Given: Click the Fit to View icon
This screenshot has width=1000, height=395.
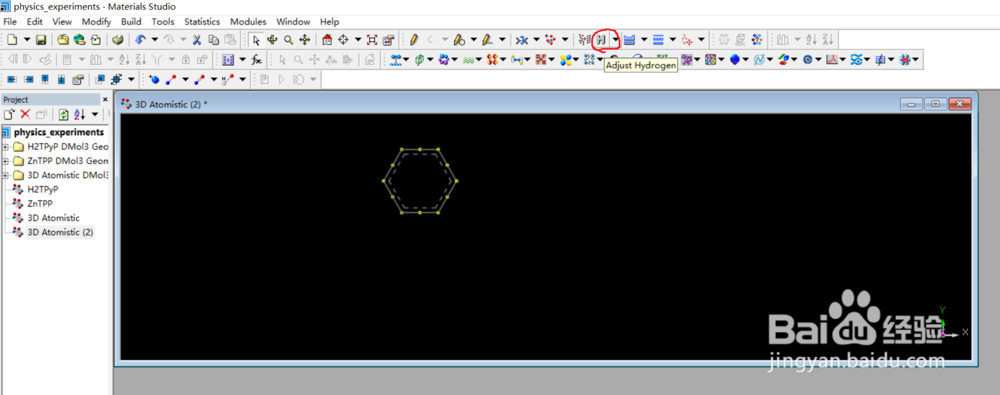Looking at the screenshot, I should pyautogui.click(x=372, y=40).
